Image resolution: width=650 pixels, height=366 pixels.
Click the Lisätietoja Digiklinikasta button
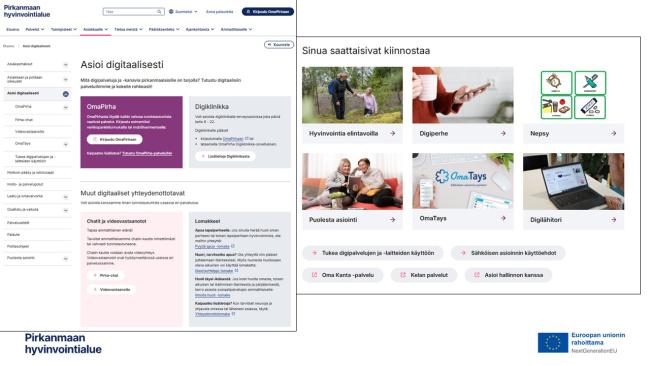(x=225, y=156)
